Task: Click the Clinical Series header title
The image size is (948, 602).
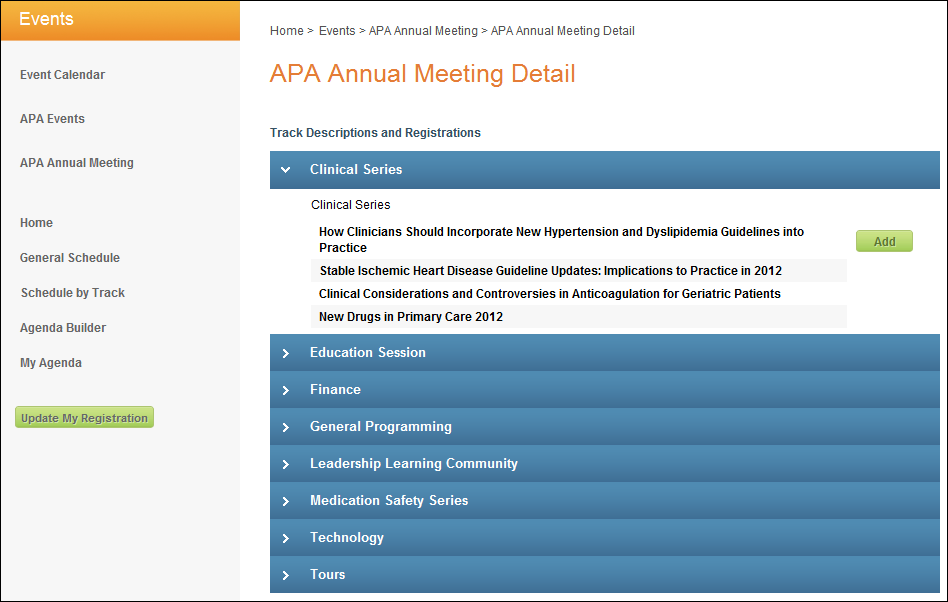Action: [x=356, y=170]
